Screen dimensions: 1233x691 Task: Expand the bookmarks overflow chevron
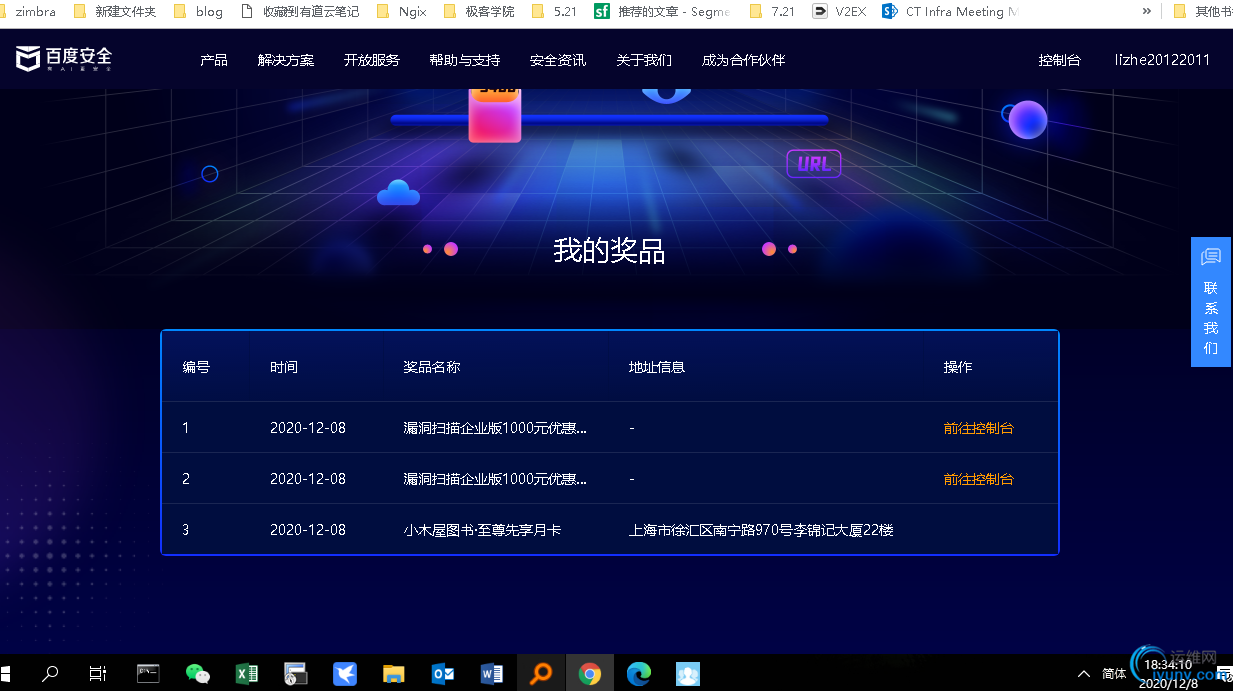click(x=1147, y=12)
